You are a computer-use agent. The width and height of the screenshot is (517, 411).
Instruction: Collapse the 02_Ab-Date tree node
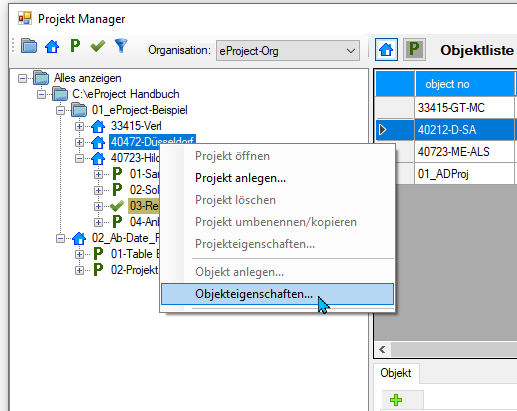60,238
